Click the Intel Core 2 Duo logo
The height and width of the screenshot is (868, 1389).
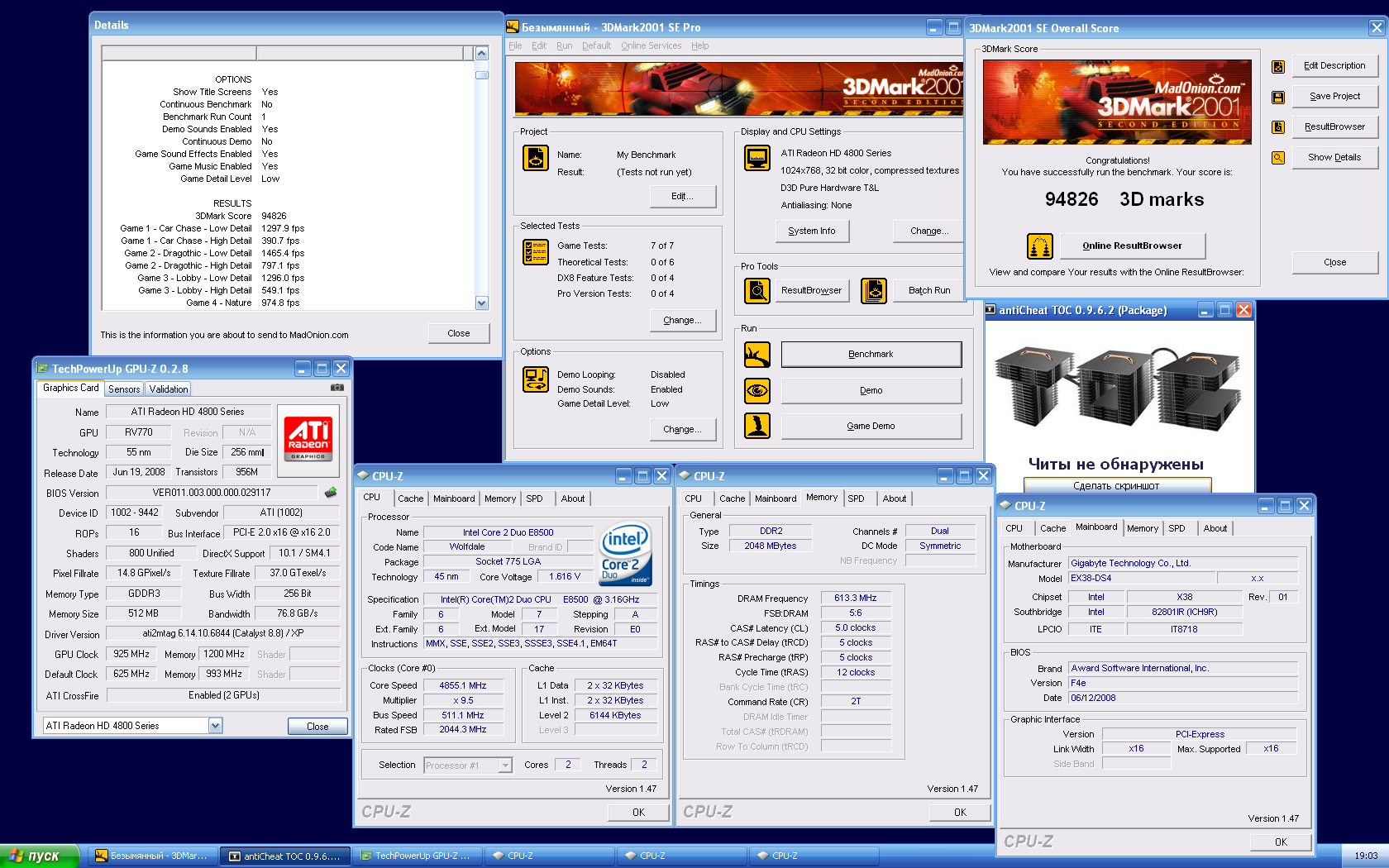pos(624,553)
